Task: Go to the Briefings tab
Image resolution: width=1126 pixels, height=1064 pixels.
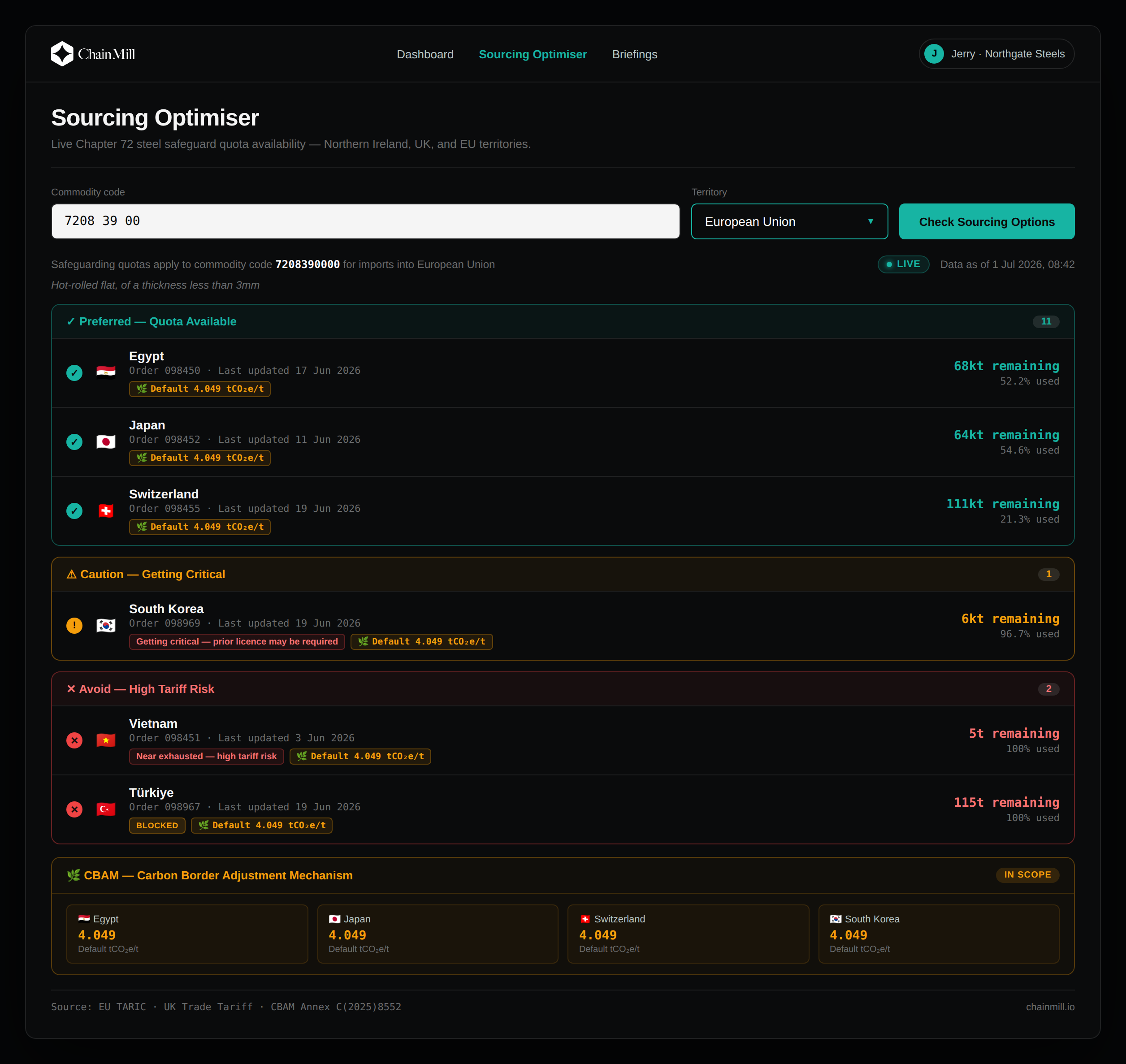Action: pos(634,54)
